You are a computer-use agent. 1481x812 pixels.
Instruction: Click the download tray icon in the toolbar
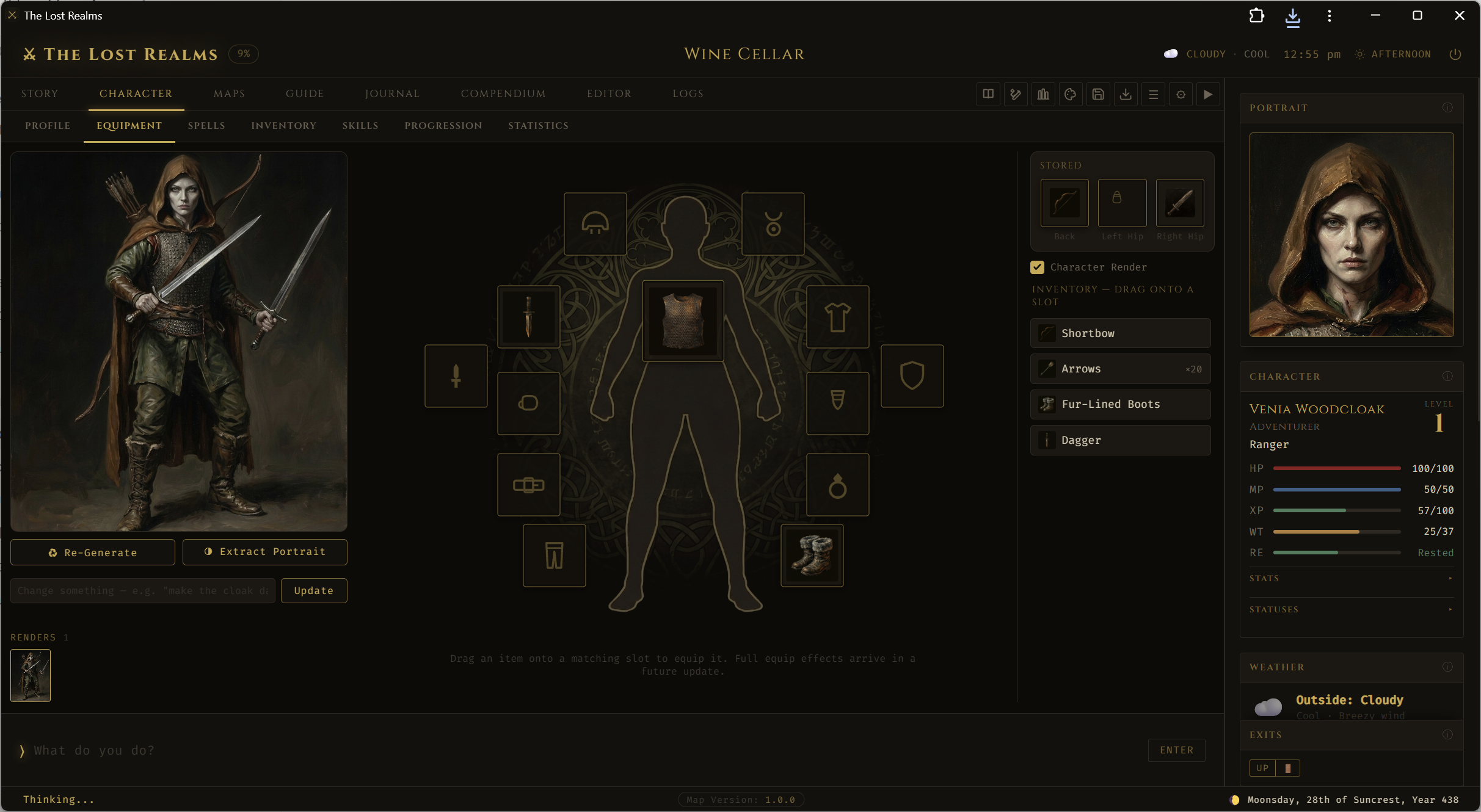click(1126, 94)
